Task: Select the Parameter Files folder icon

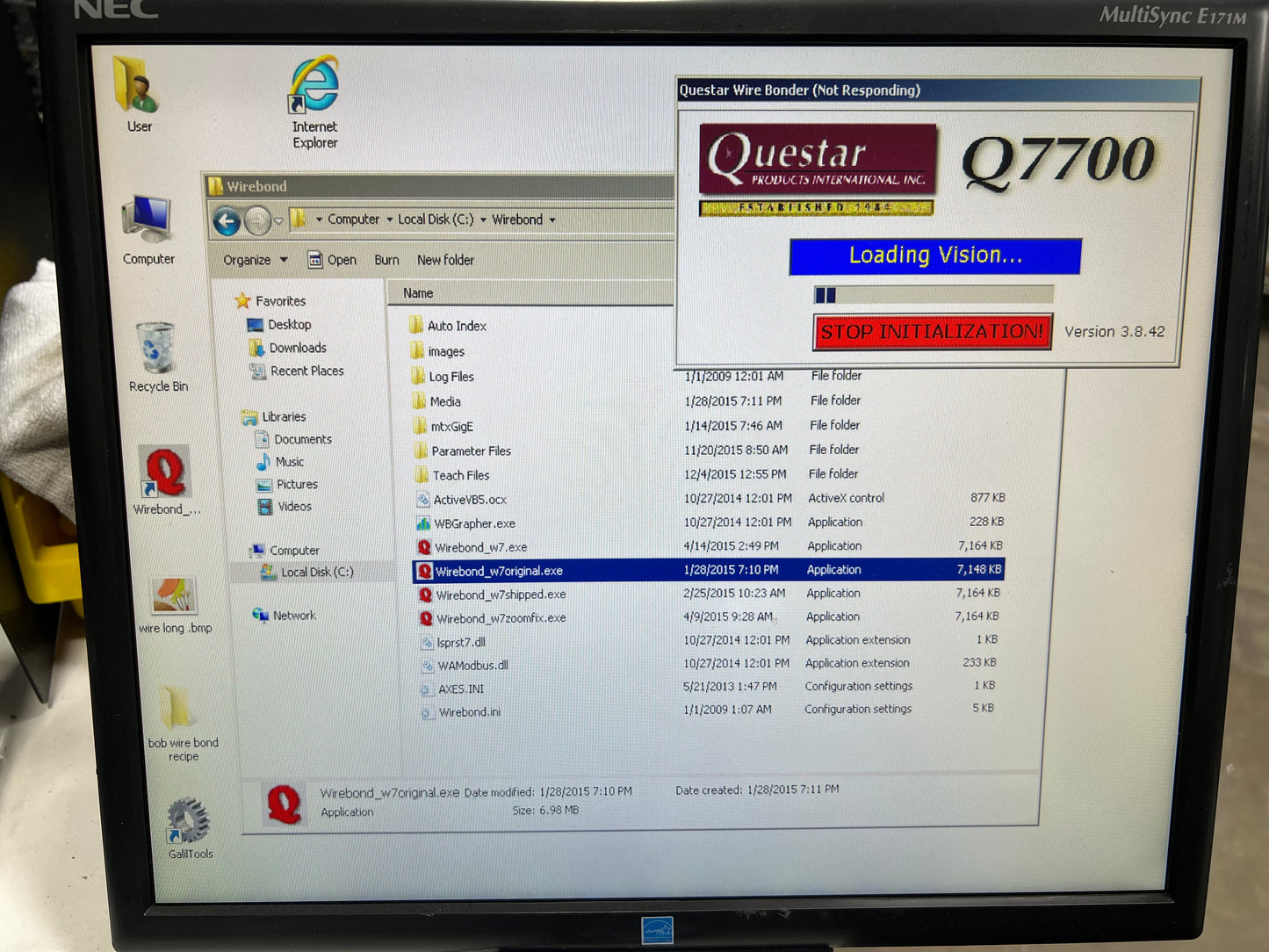Action: click(421, 451)
